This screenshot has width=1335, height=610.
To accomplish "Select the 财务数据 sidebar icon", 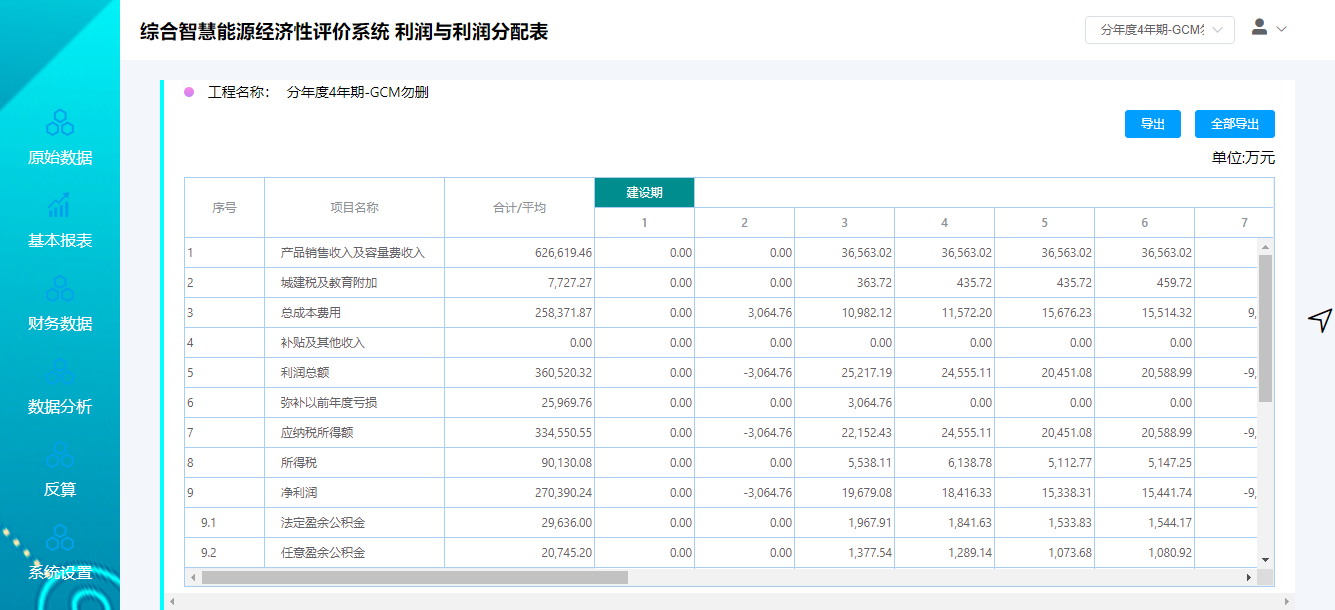I will pyautogui.click(x=60, y=289).
